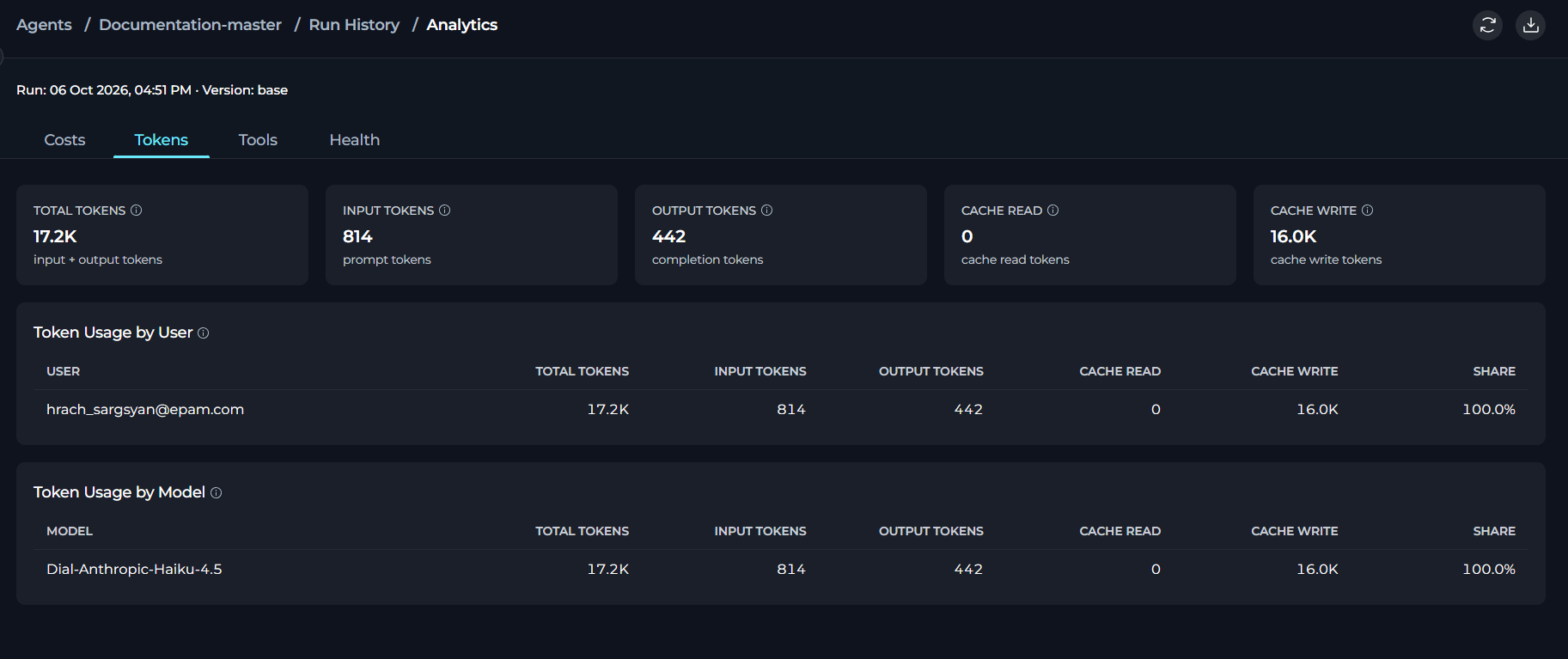Click INPUT TOKENS header in model table

click(760, 531)
